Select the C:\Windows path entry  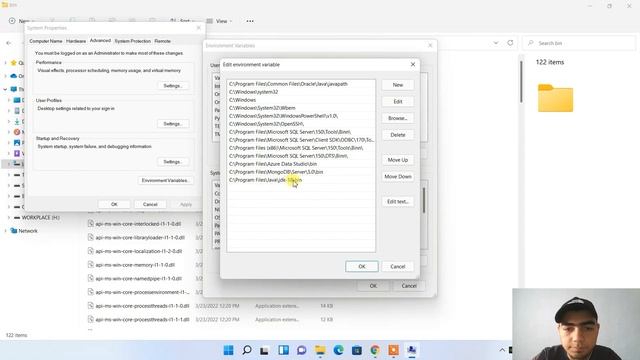click(301, 100)
